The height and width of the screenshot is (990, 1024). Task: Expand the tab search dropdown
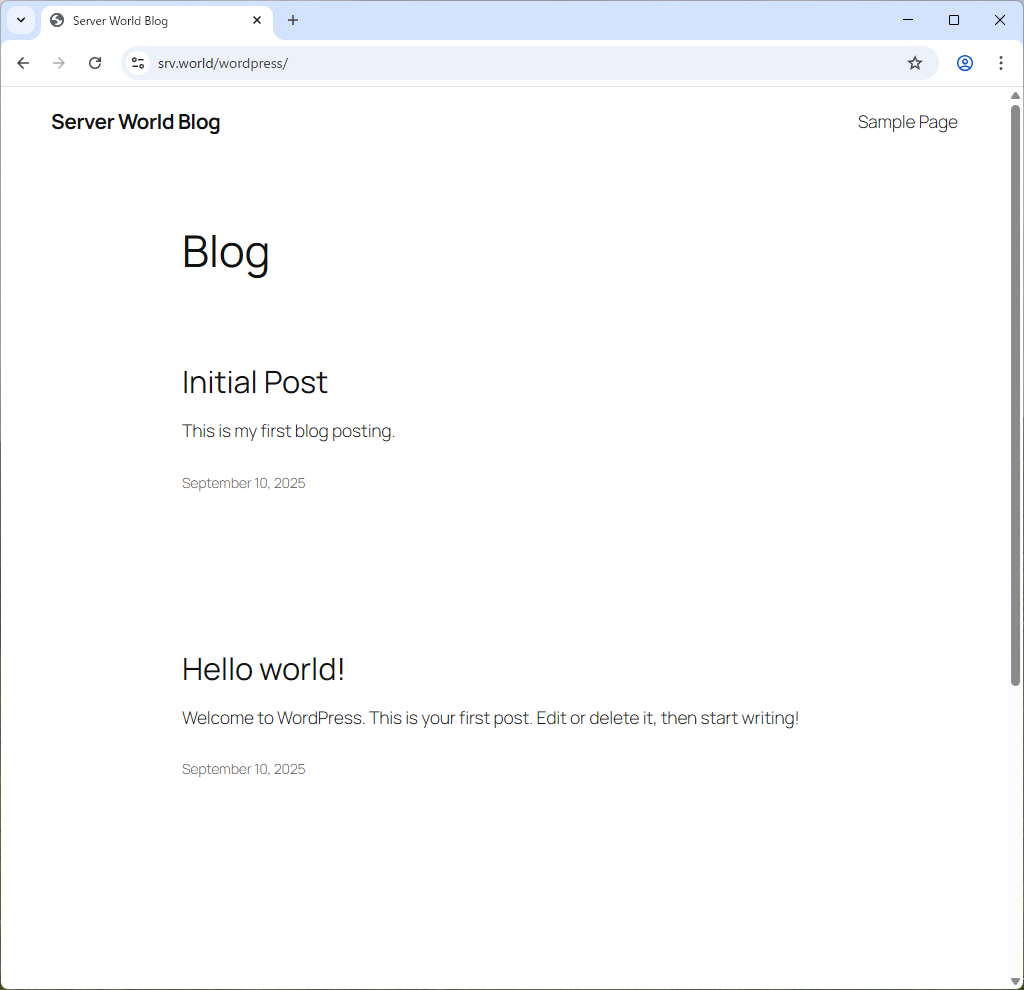click(21, 20)
